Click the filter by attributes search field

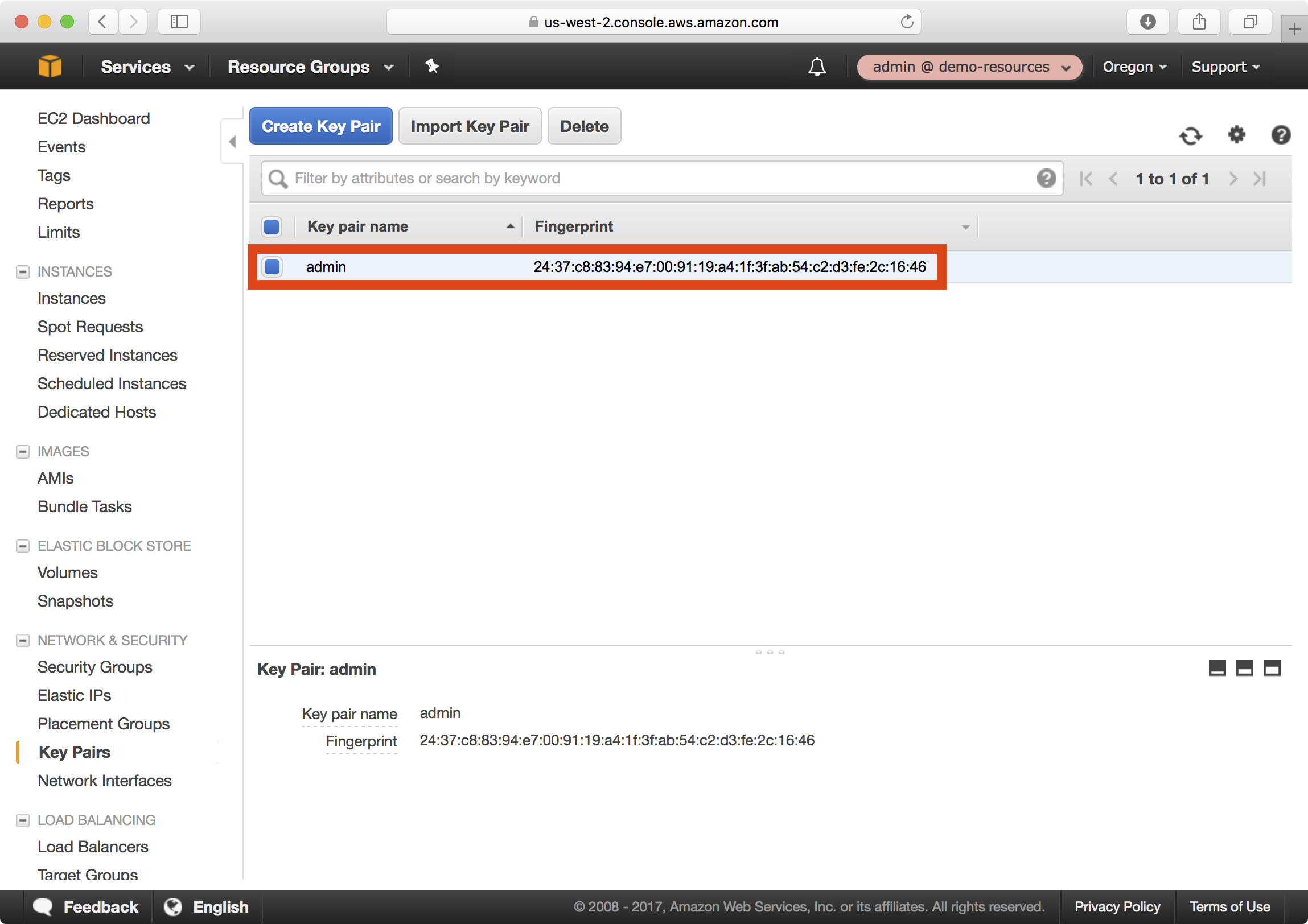pyautogui.click(x=662, y=178)
